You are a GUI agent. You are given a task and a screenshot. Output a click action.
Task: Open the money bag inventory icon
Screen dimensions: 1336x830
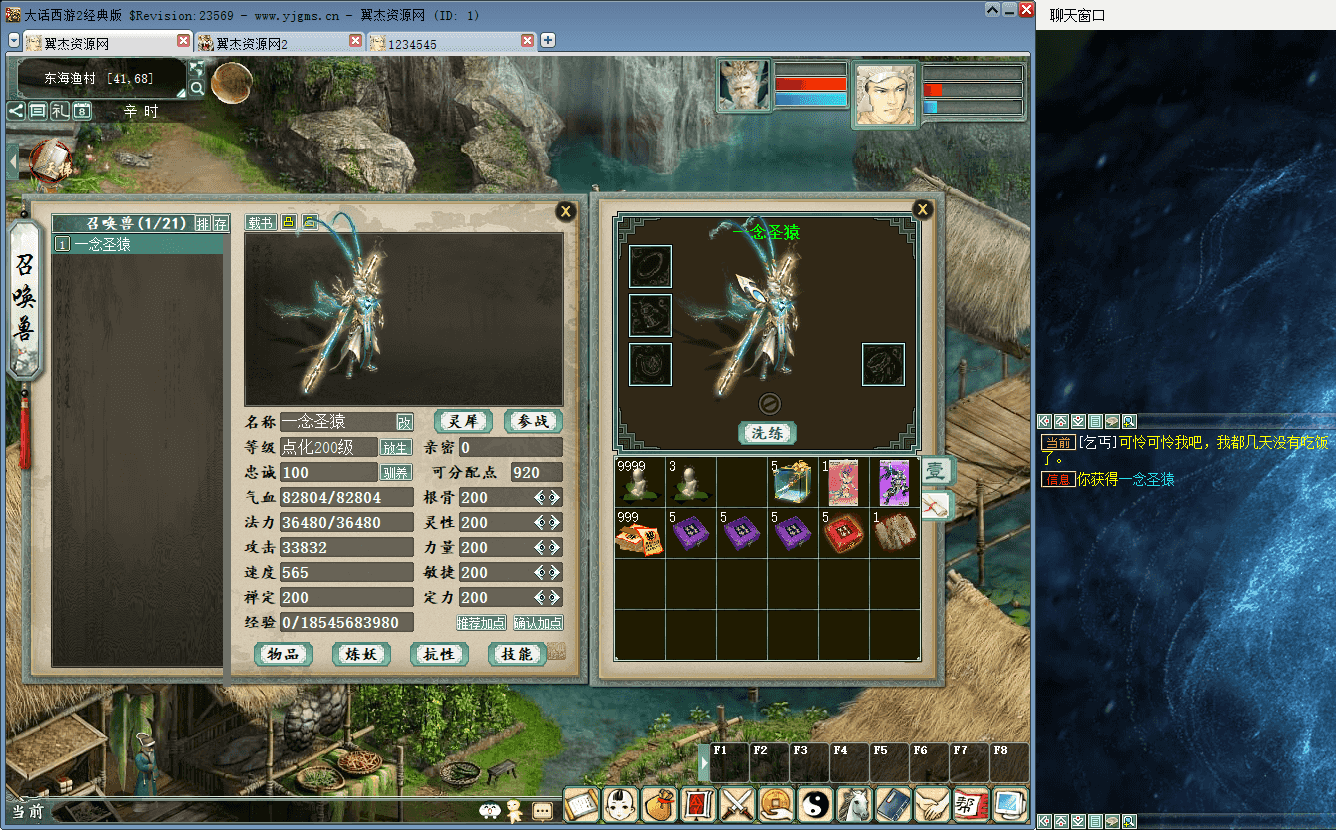click(x=659, y=804)
